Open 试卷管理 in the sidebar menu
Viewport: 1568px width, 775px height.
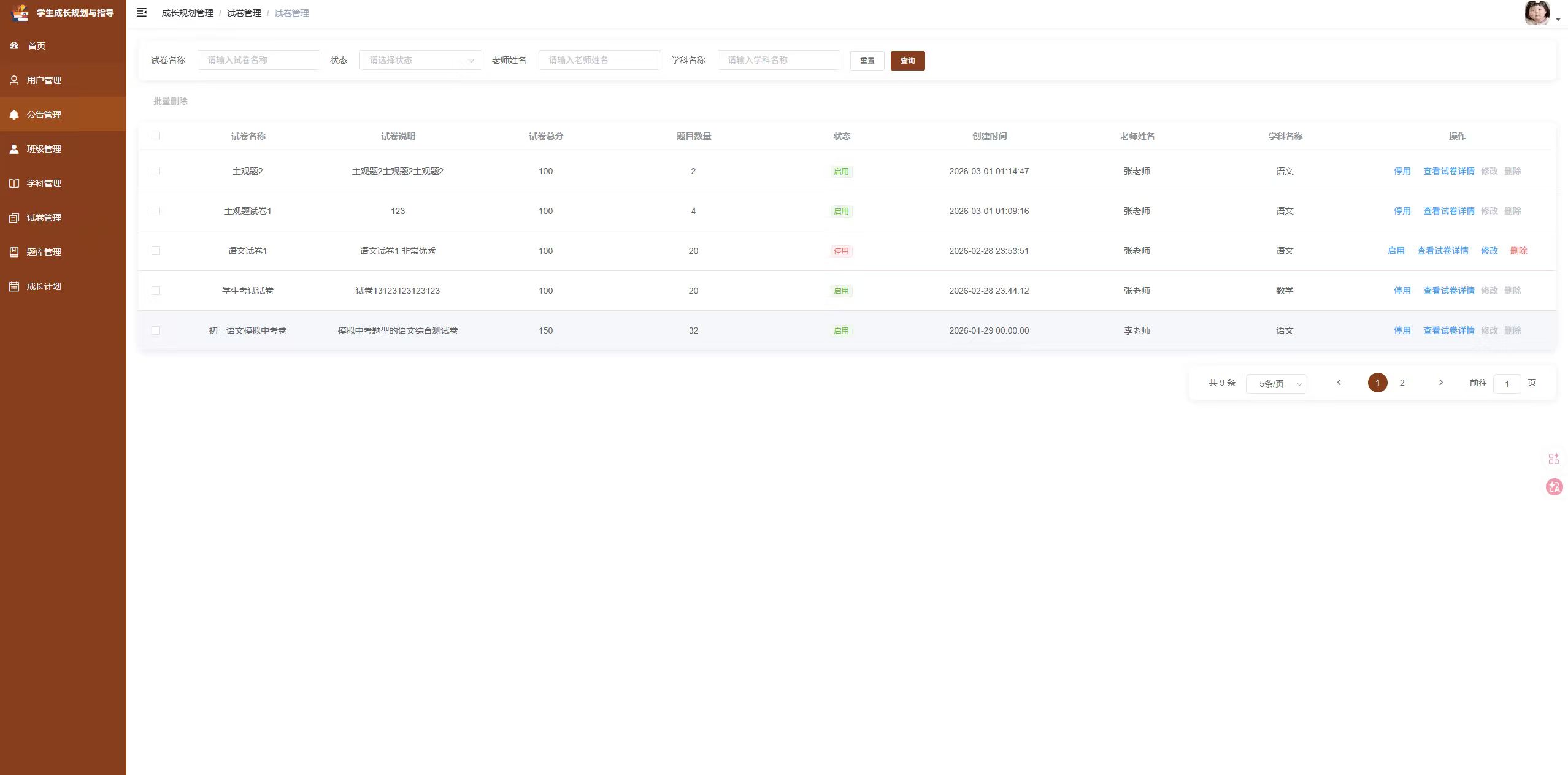coord(63,218)
